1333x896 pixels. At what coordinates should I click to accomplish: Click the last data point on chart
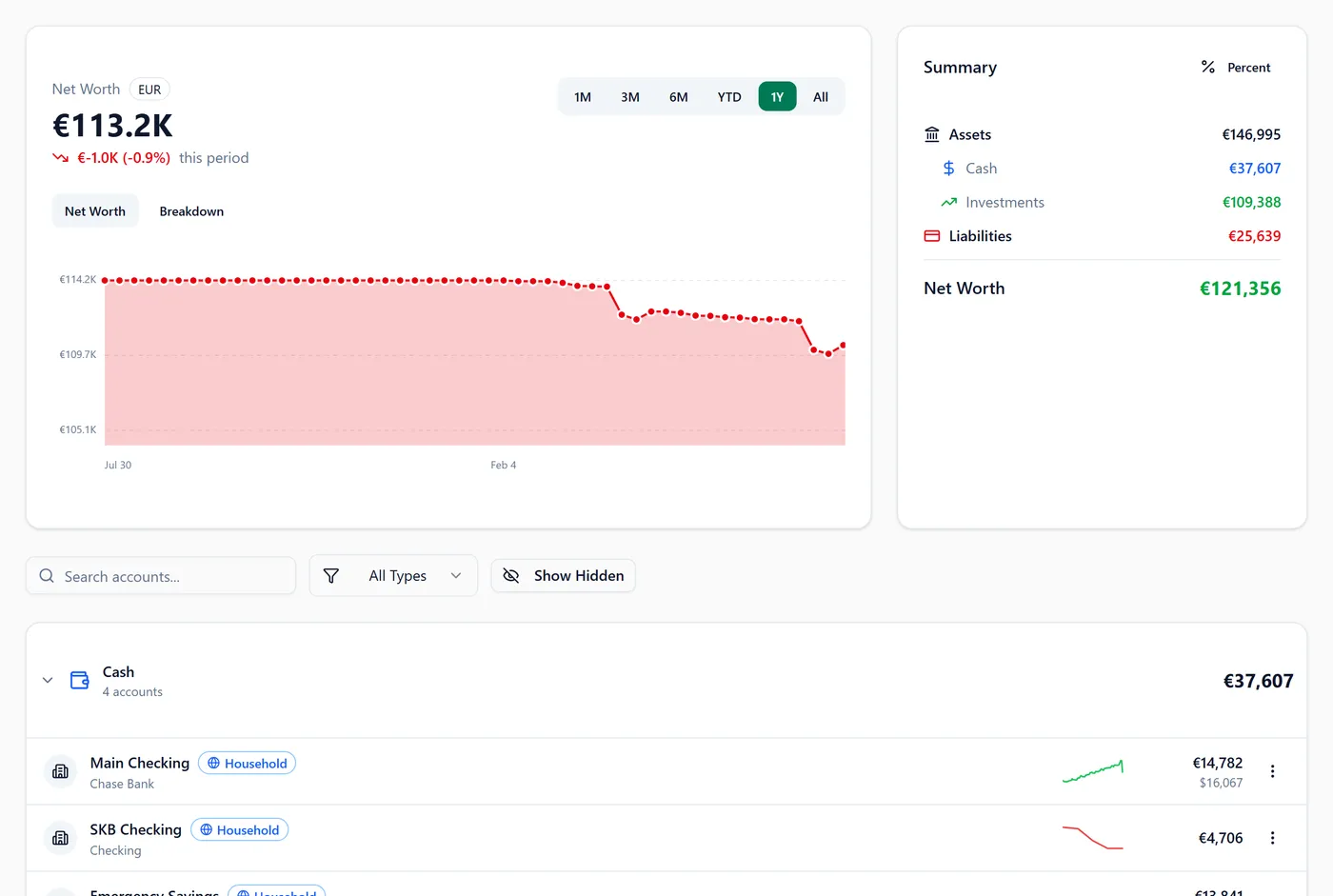pyautogui.click(x=843, y=345)
